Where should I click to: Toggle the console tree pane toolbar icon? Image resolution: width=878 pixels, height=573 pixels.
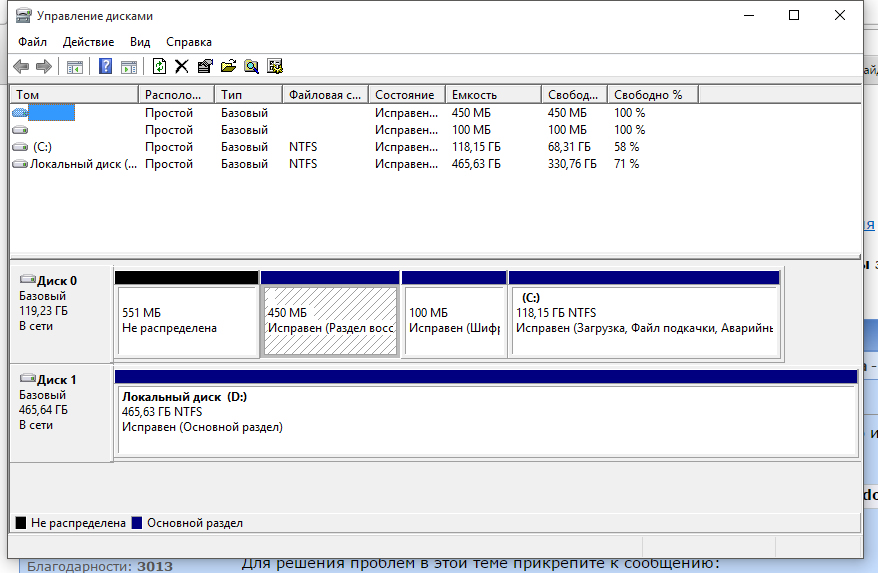click(75, 67)
